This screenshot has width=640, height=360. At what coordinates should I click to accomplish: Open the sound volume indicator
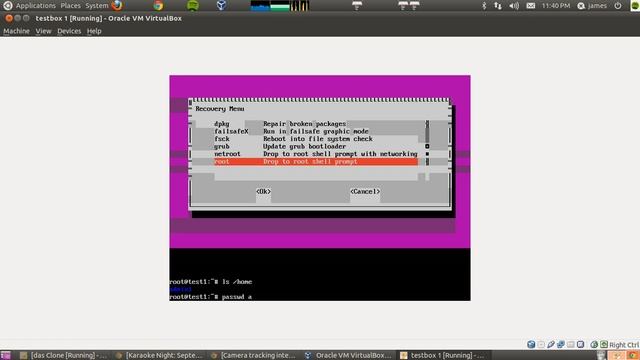pyautogui.click(x=514, y=6)
